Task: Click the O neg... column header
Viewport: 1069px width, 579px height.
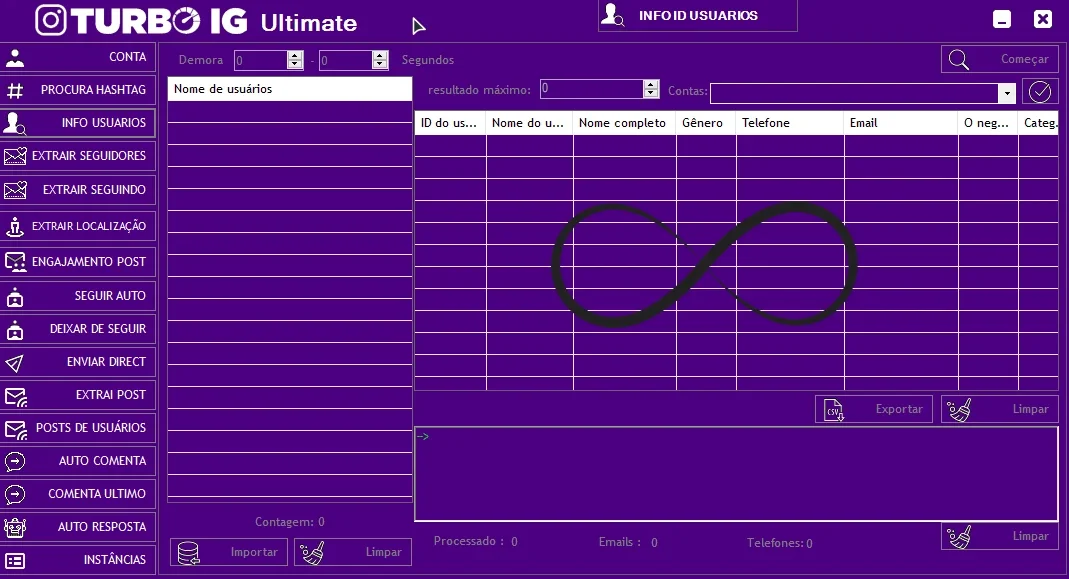Action: (x=988, y=123)
